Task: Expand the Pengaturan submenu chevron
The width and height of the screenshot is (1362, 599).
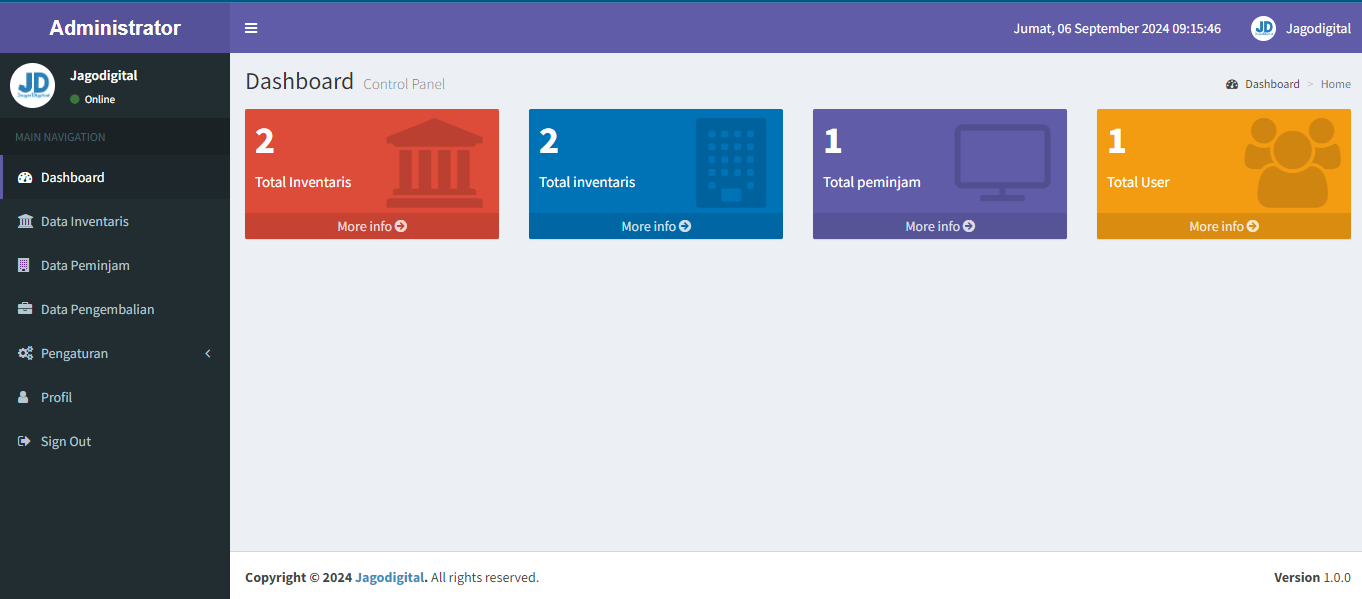Action: 208,353
